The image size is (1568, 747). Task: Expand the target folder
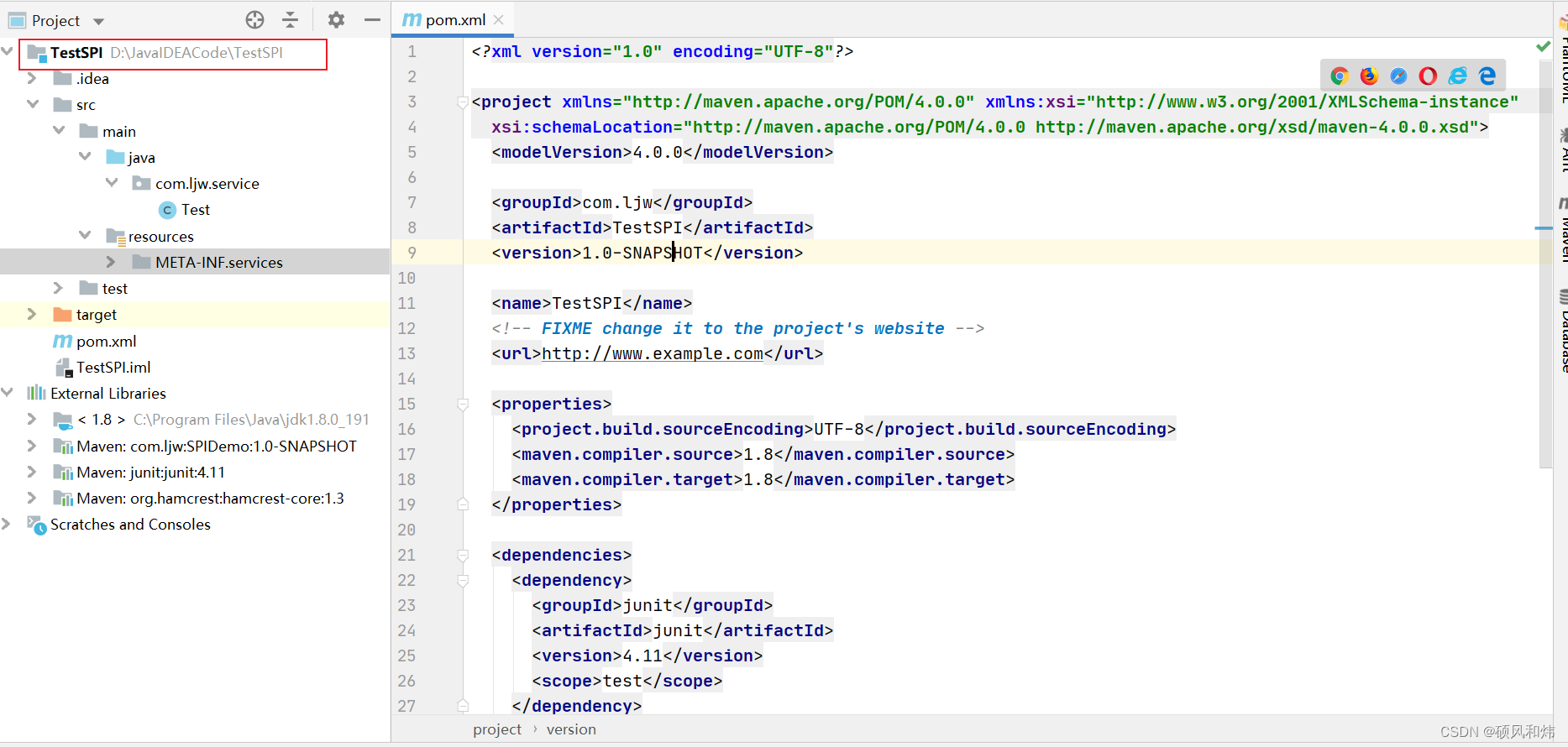(x=32, y=314)
